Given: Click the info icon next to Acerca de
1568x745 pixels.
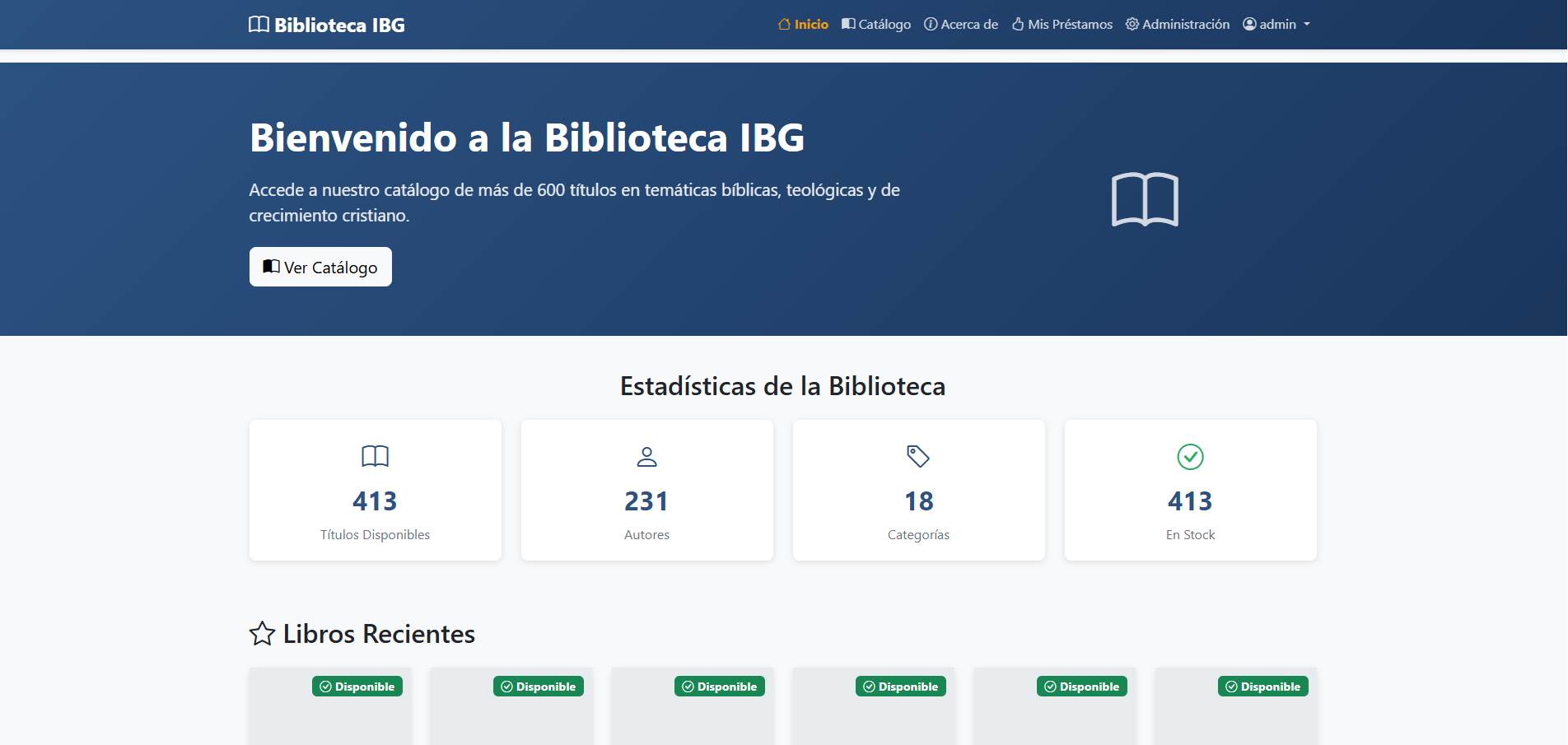Looking at the screenshot, I should (x=931, y=24).
